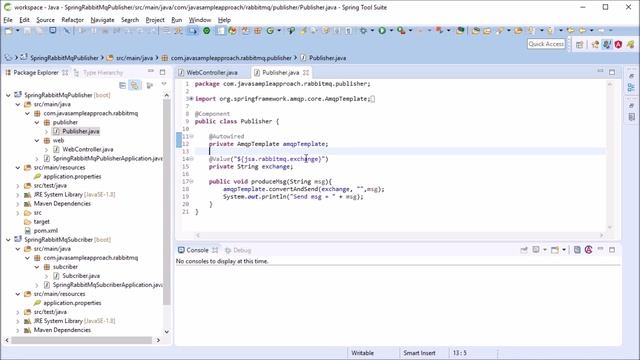Click the Open Perspective icon
Screen dimensions: 640x360
click(579, 44)
